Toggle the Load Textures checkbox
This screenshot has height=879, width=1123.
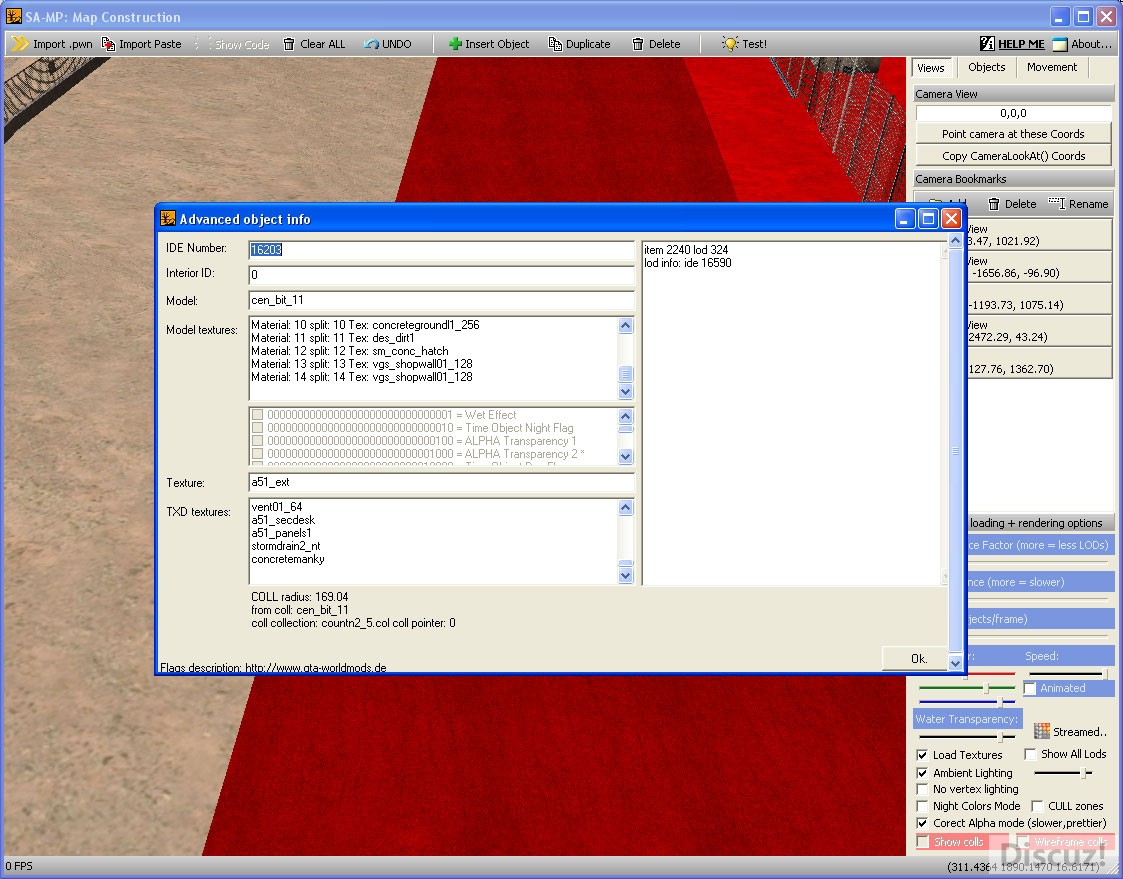pyautogui.click(x=922, y=755)
